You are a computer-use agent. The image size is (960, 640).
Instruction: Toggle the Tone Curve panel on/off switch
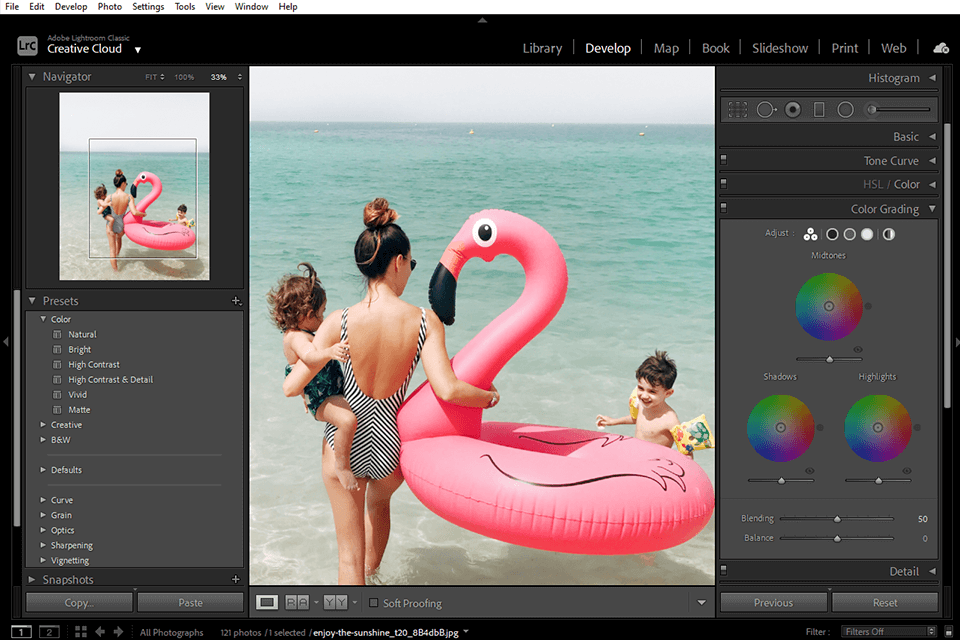724,161
